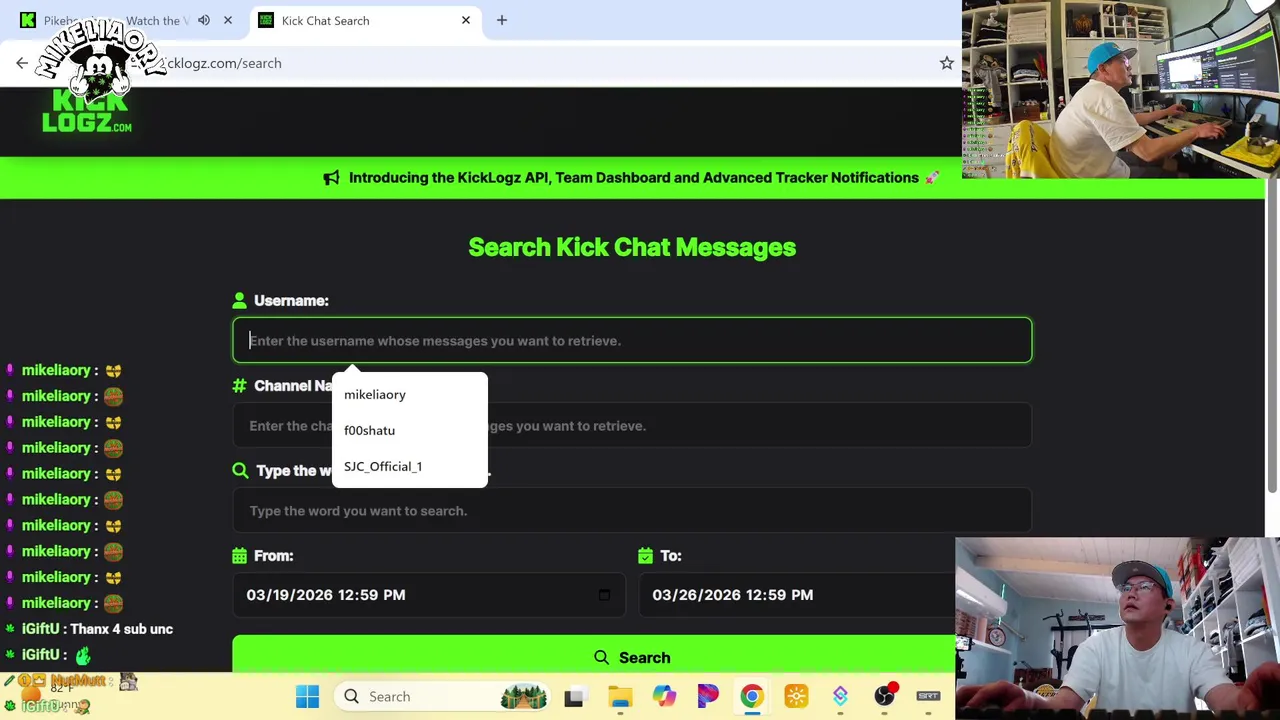Image resolution: width=1280 pixels, height=720 pixels.
Task: Click the bottom streamer webcam overlay
Action: click(x=1117, y=629)
